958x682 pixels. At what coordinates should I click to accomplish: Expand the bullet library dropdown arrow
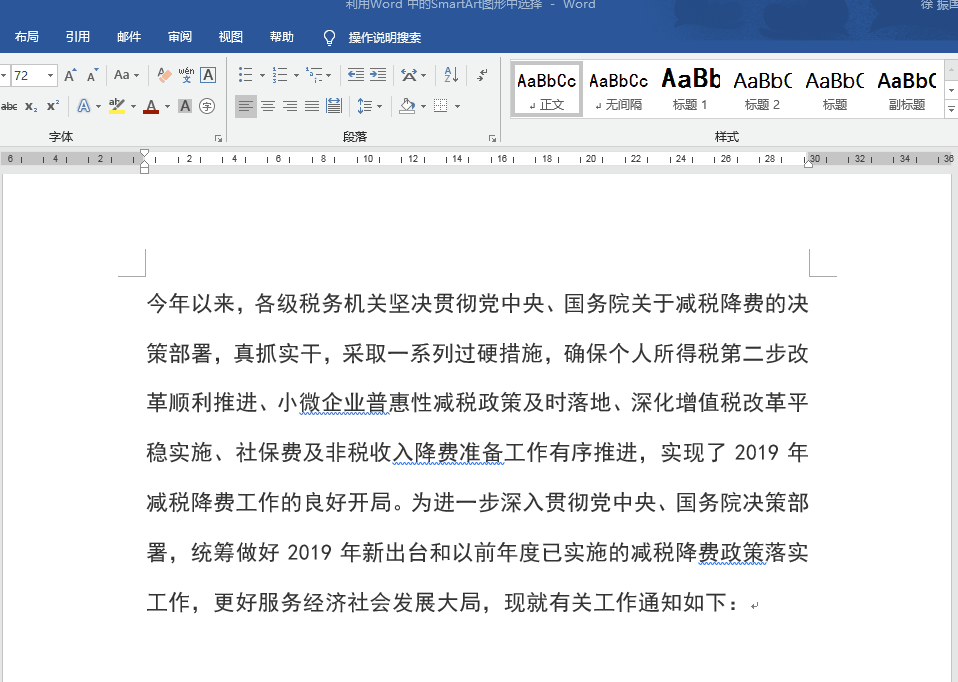pos(262,76)
